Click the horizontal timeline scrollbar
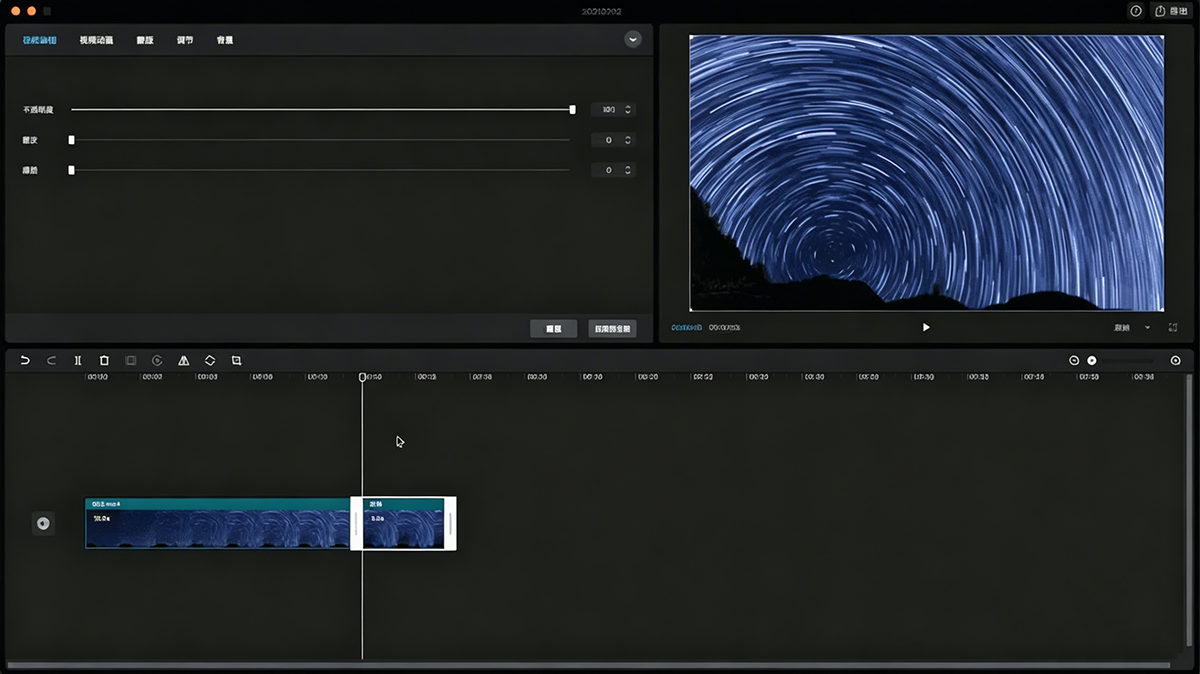1200x674 pixels. click(x=588, y=665)
